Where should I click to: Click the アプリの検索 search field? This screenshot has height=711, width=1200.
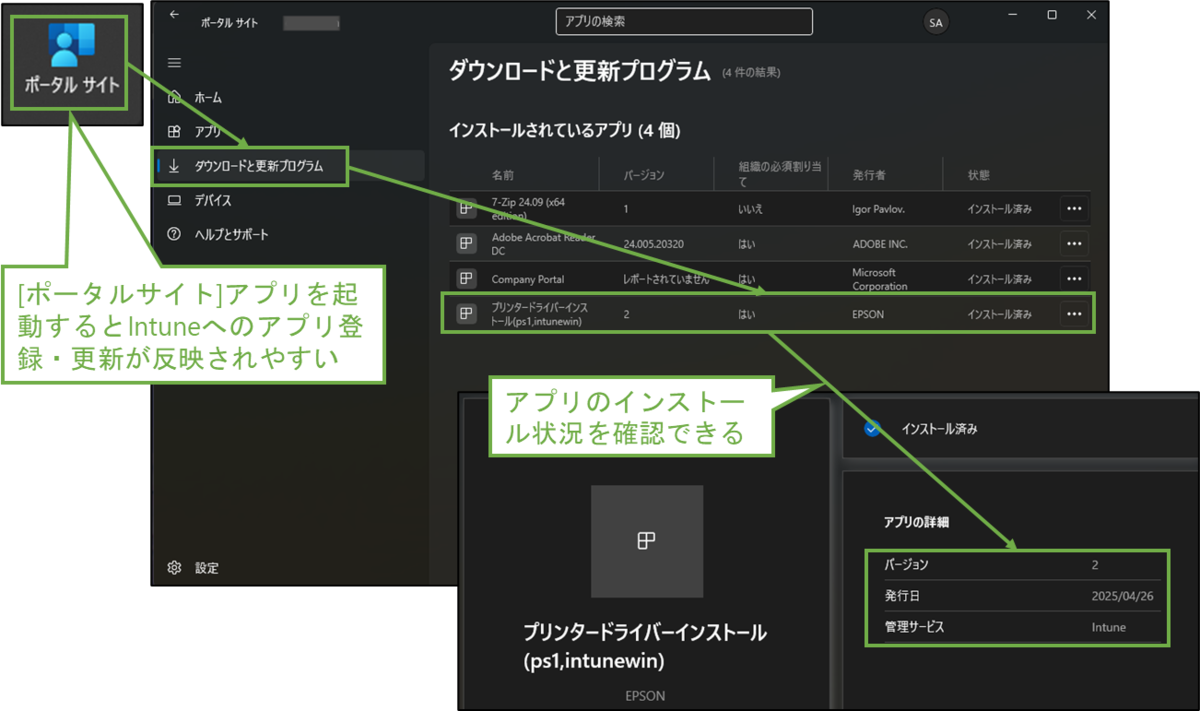tap(684, 21)
